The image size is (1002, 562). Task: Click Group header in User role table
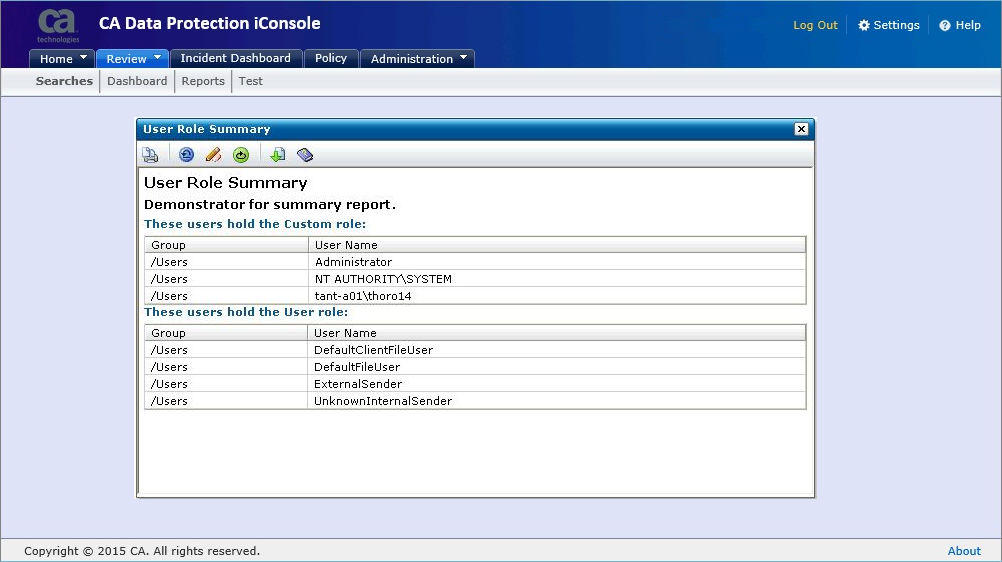click(x=227, y=333)
